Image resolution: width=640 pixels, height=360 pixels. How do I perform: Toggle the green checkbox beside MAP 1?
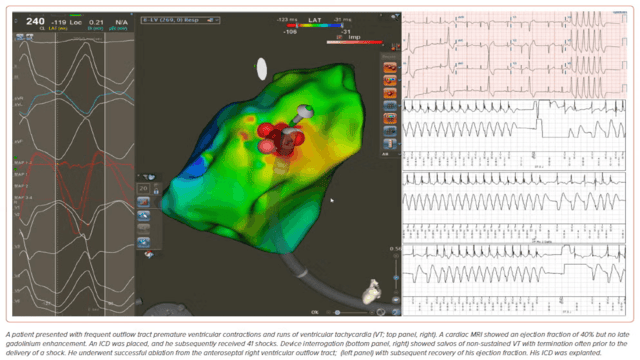(x=16, y=169)
